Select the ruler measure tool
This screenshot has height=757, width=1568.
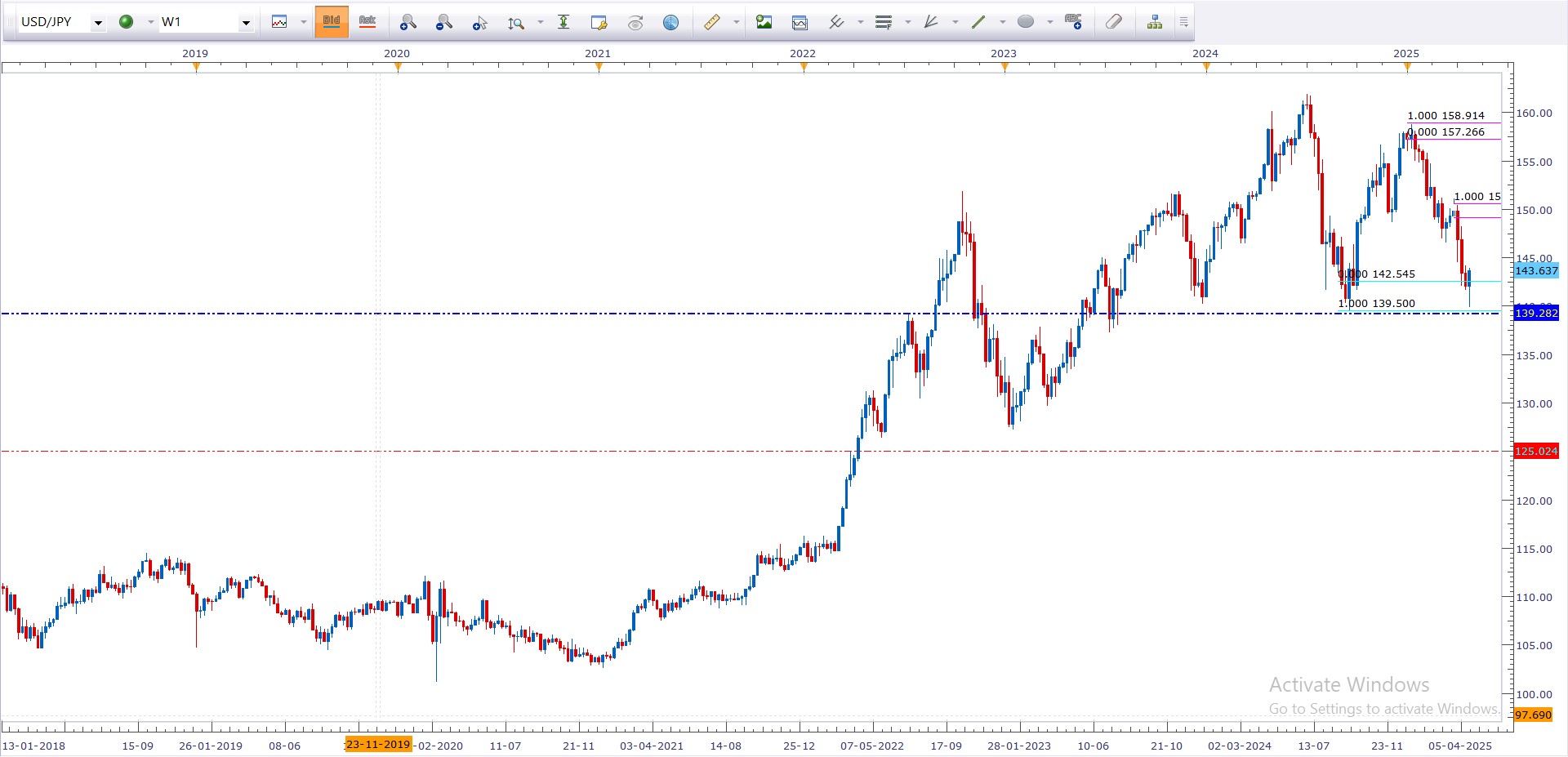712,23
